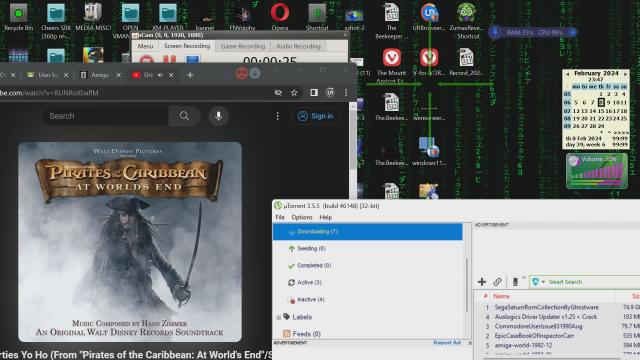Expand the Labels tree node in µTorrent
This screenshot has width=640, height=360.
click(x=278, y=317)
